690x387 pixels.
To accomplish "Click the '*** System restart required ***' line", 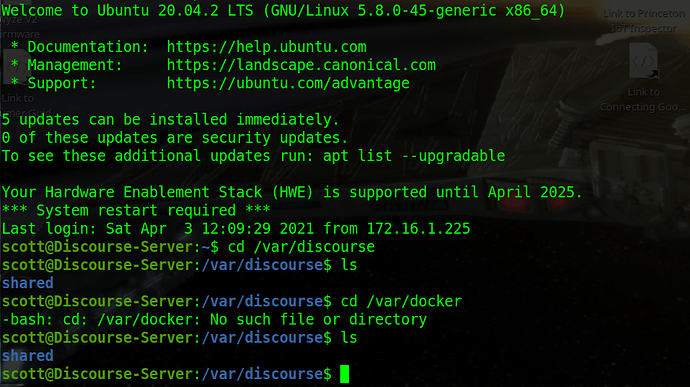I will point(136,210).
